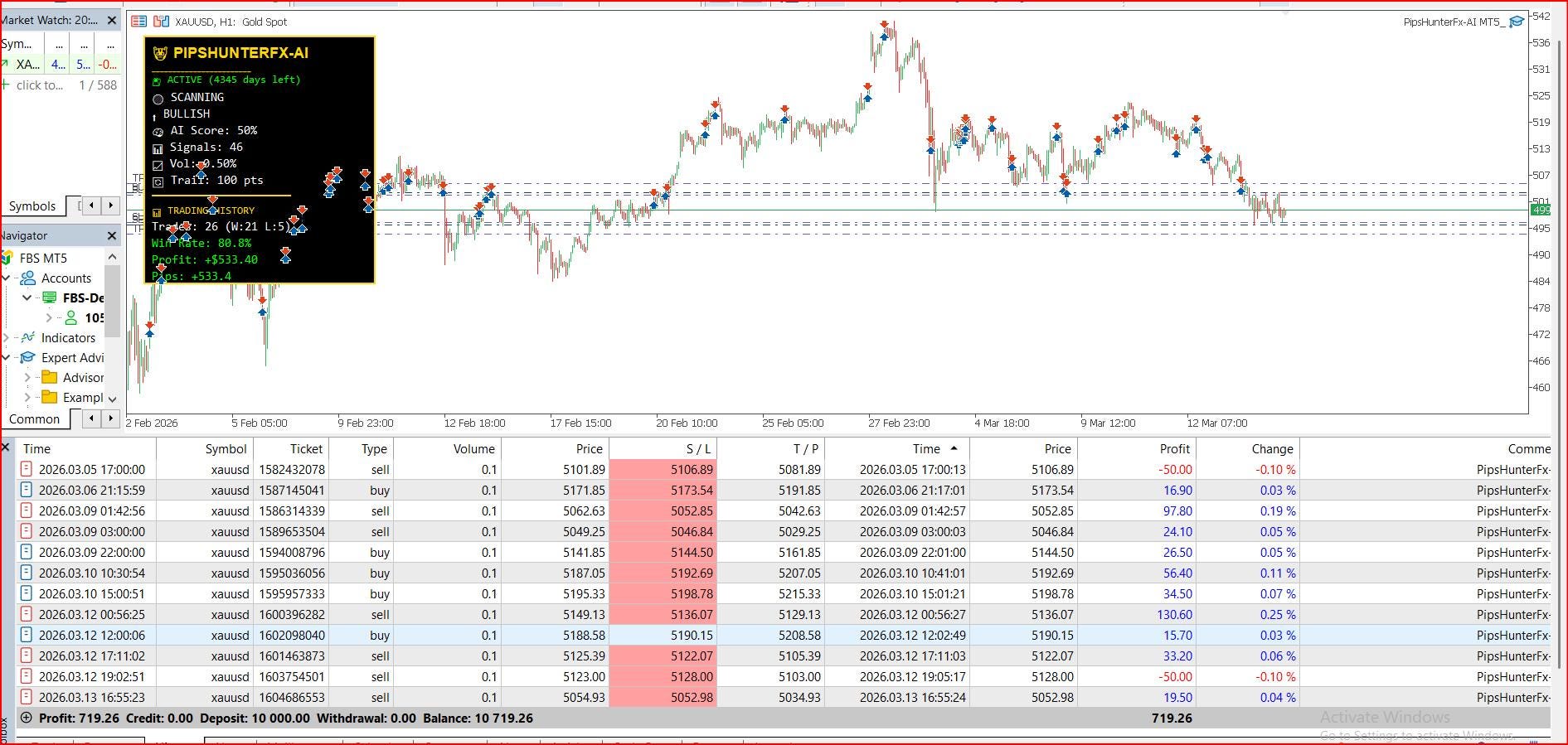The image size is (1568, 745).
Task: Click the up-trend arrow icon on XA row
Action: pyautogui.click(x=5, y=64)
